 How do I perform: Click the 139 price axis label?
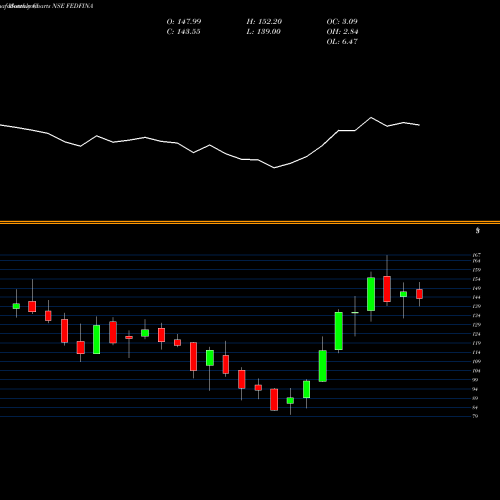click(x=477, y=306)
